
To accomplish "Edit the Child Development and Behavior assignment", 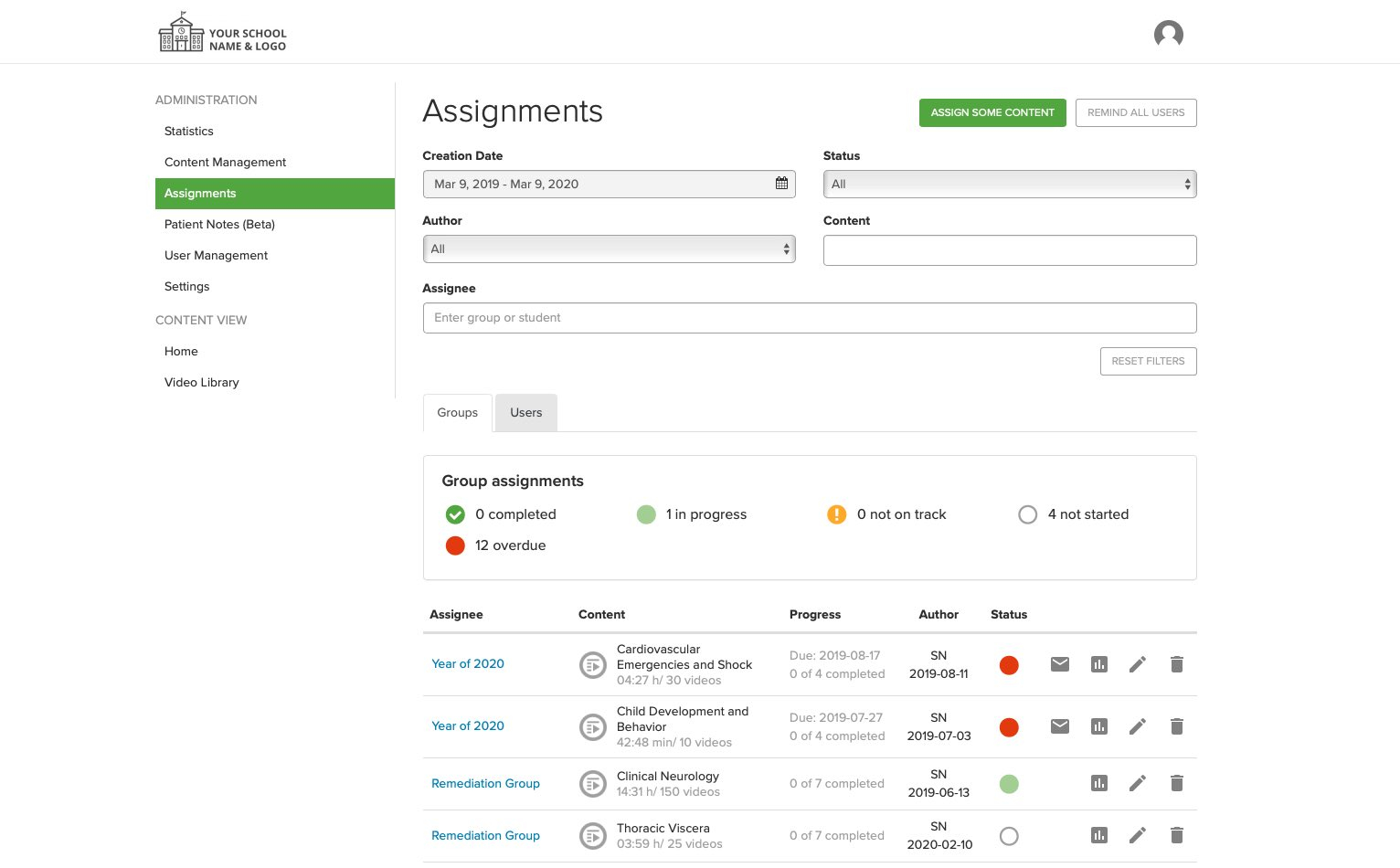I will coord(1138,726).
